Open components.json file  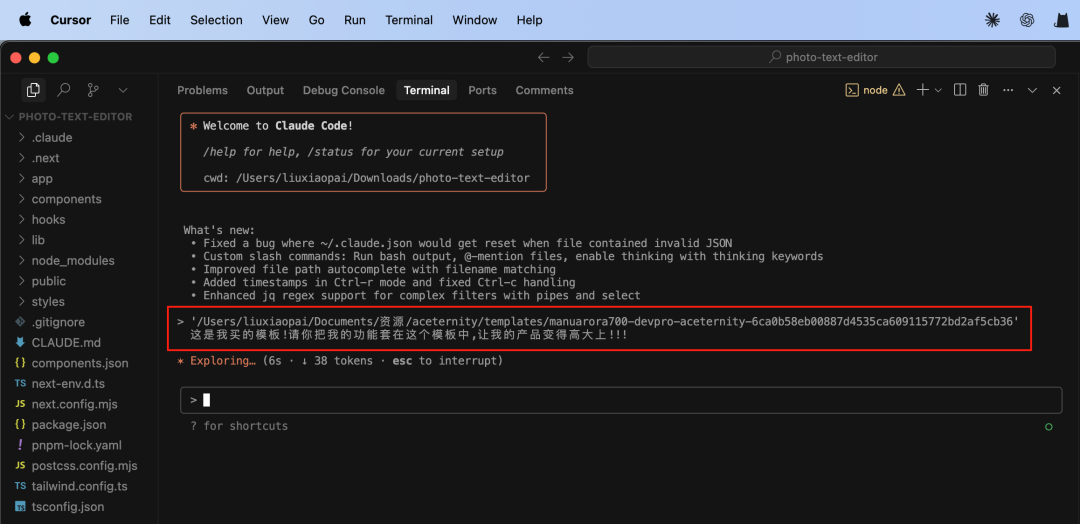(80, 363)
